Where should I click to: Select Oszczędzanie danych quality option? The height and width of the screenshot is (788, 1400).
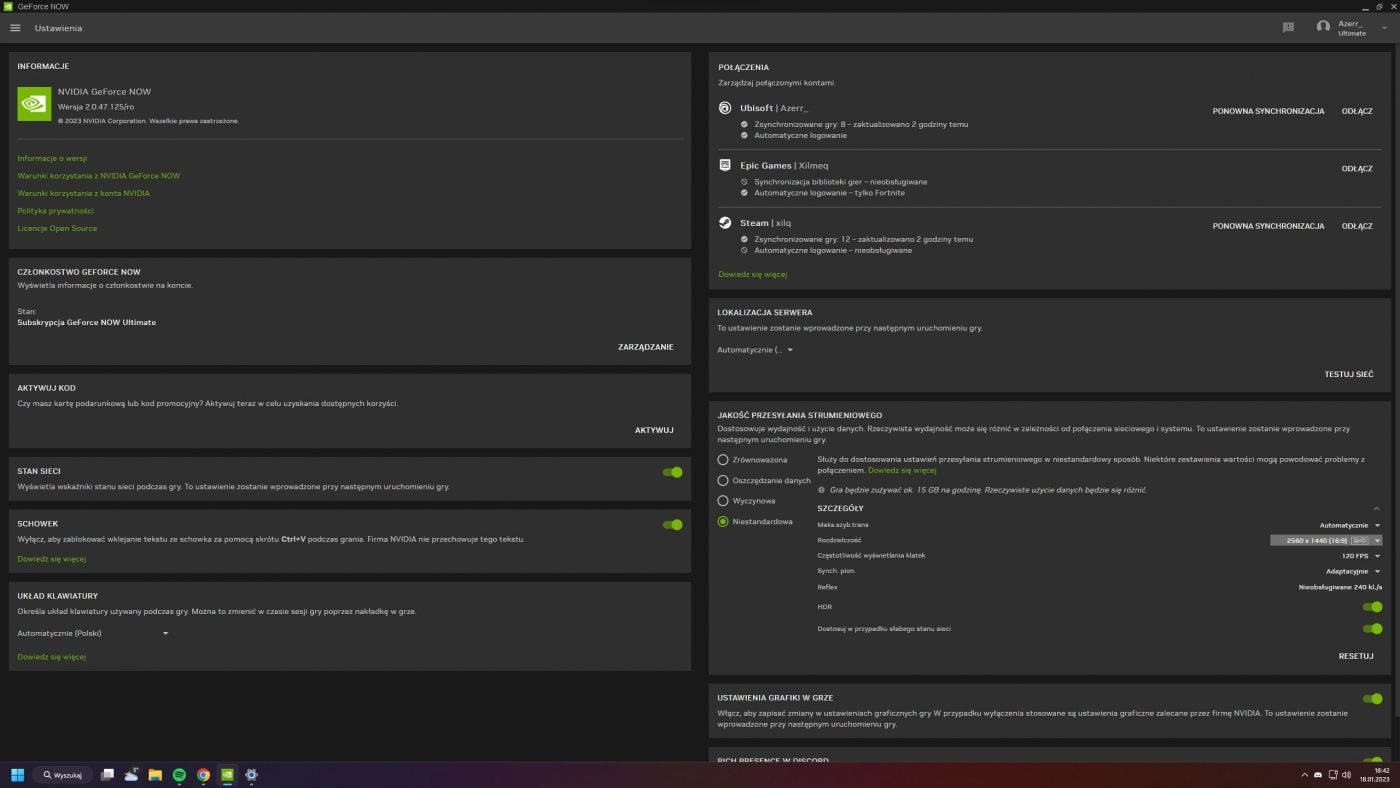[723, 481]
